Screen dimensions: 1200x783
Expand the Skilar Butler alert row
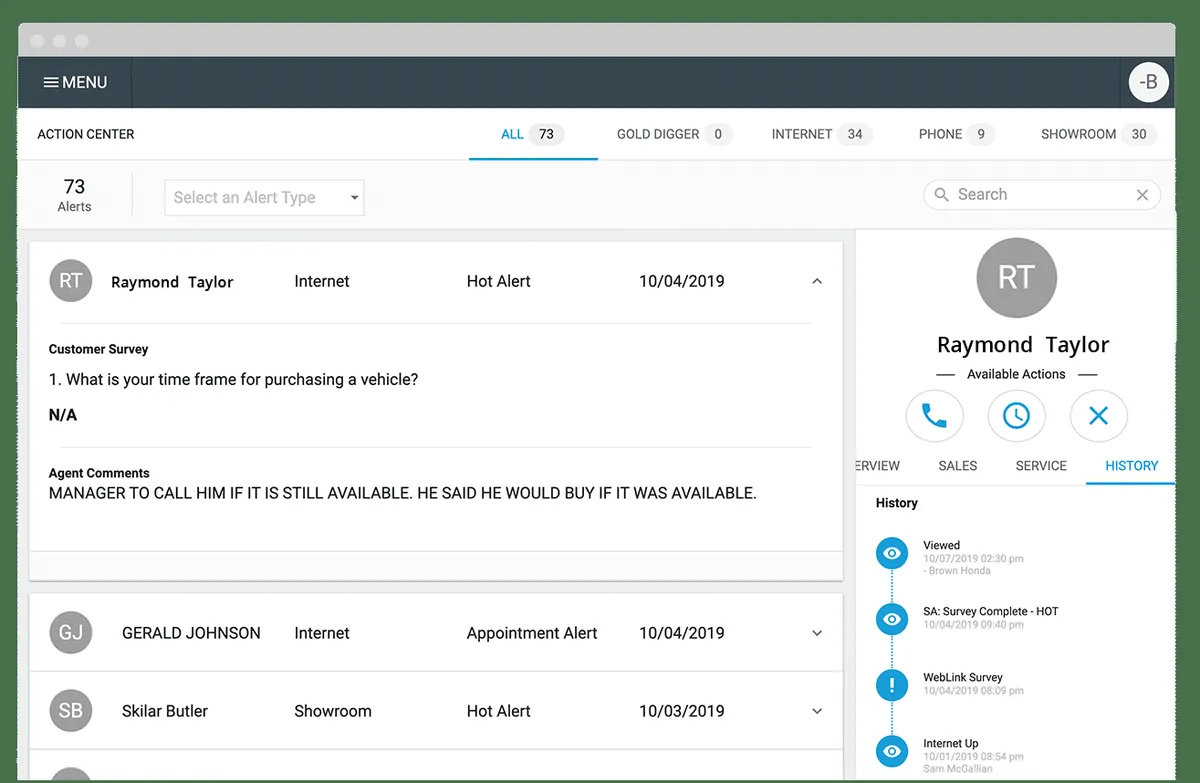coord(817,711)
